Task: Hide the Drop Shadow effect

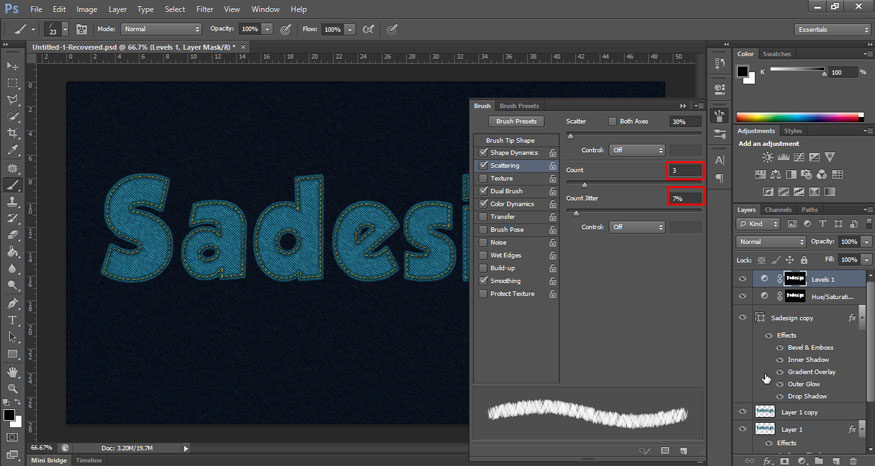Action: pyautogui.click(x=780, y=396)
